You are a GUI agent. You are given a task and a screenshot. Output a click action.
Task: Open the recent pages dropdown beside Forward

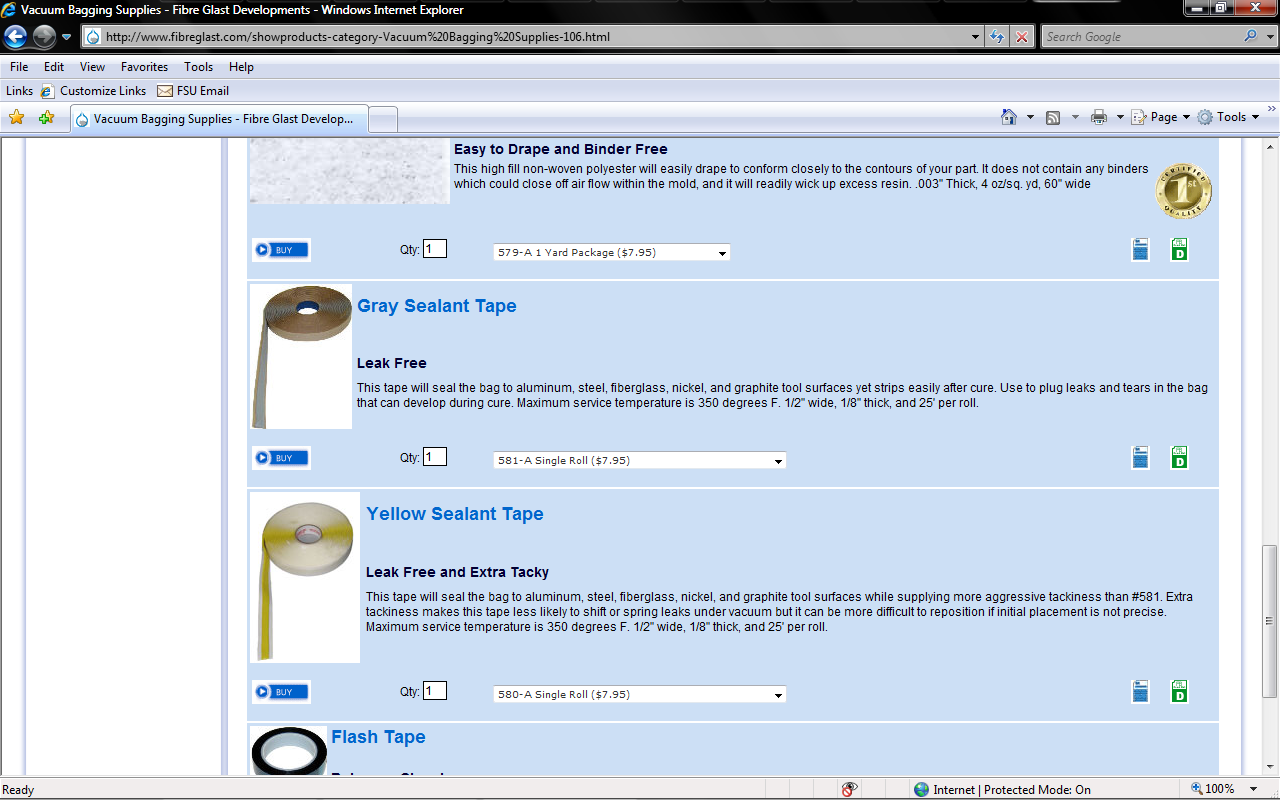coord(67,37)
